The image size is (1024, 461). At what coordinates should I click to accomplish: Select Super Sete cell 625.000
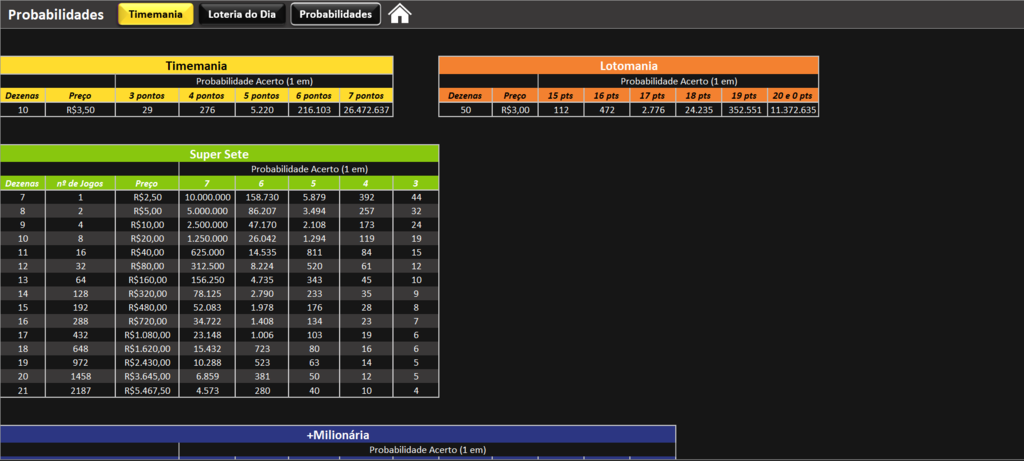207,252
